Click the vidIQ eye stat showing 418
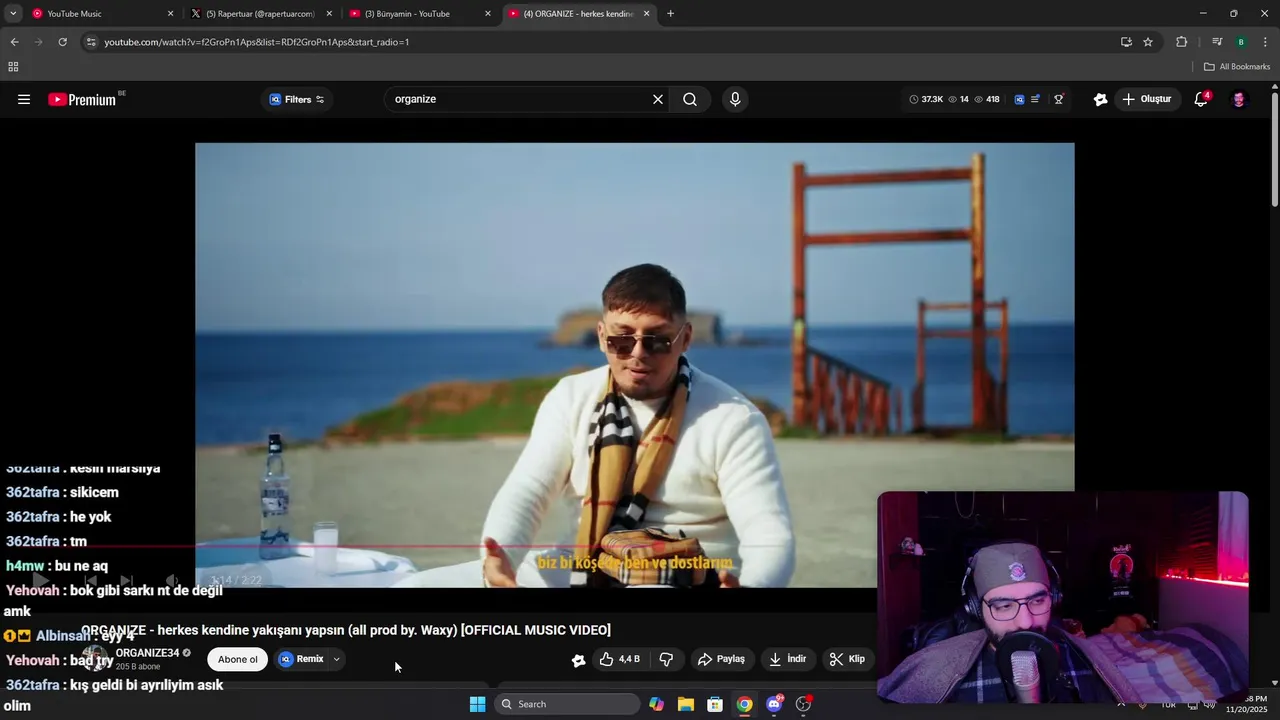1280x720 pixels. pos(987,99)
